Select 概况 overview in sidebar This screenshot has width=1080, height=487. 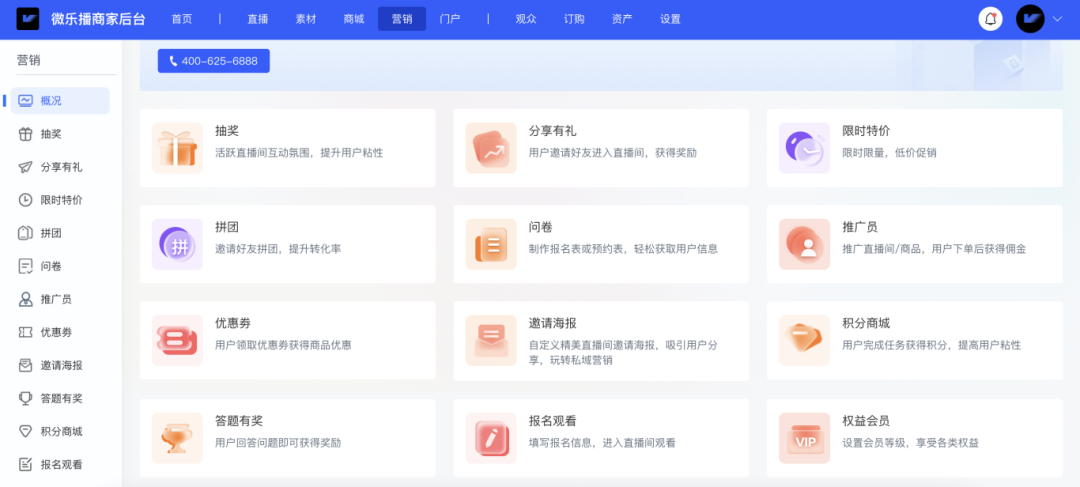pyautogui.click(x=51, y=101)
